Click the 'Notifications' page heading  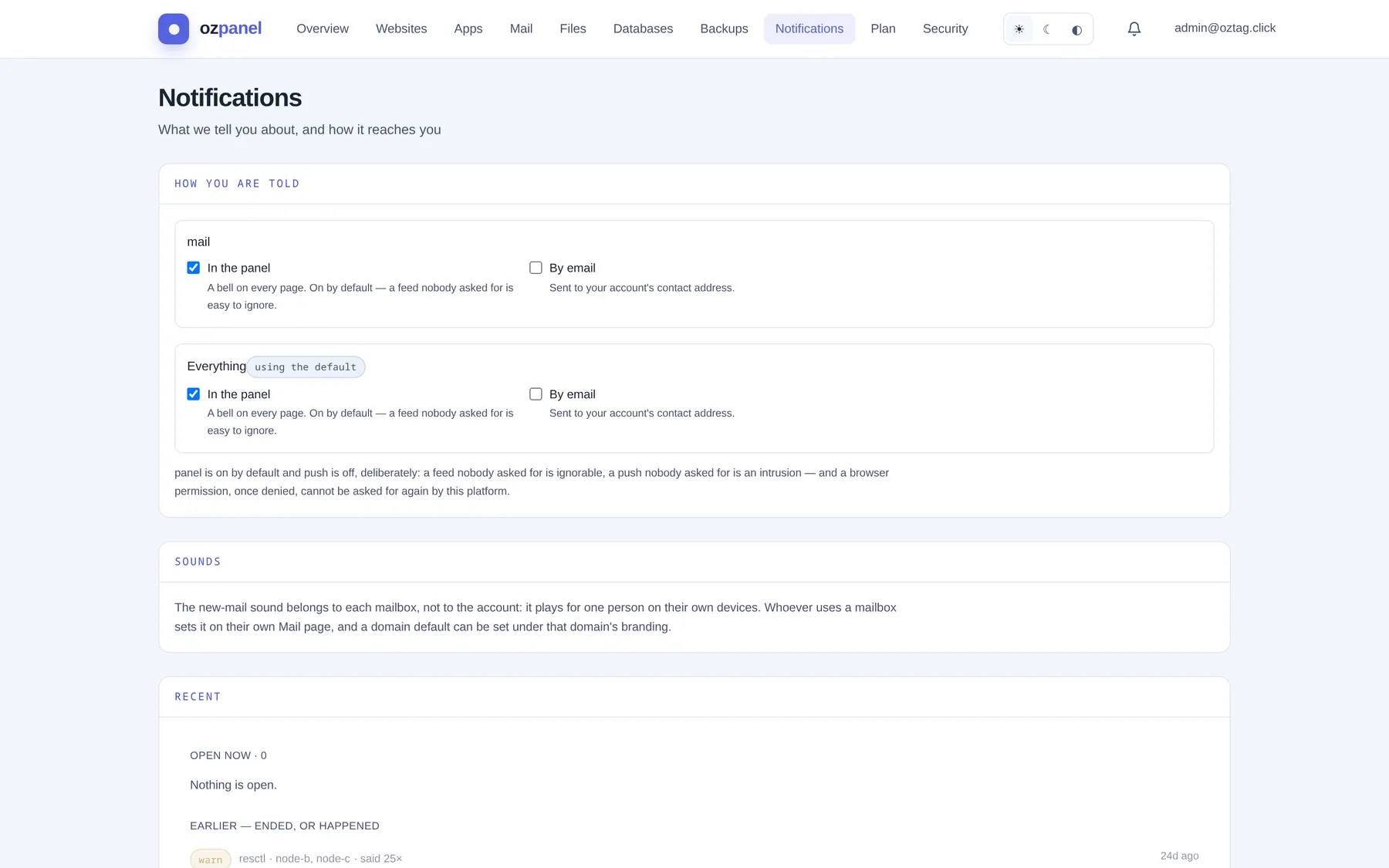click(x=230, y=98)
